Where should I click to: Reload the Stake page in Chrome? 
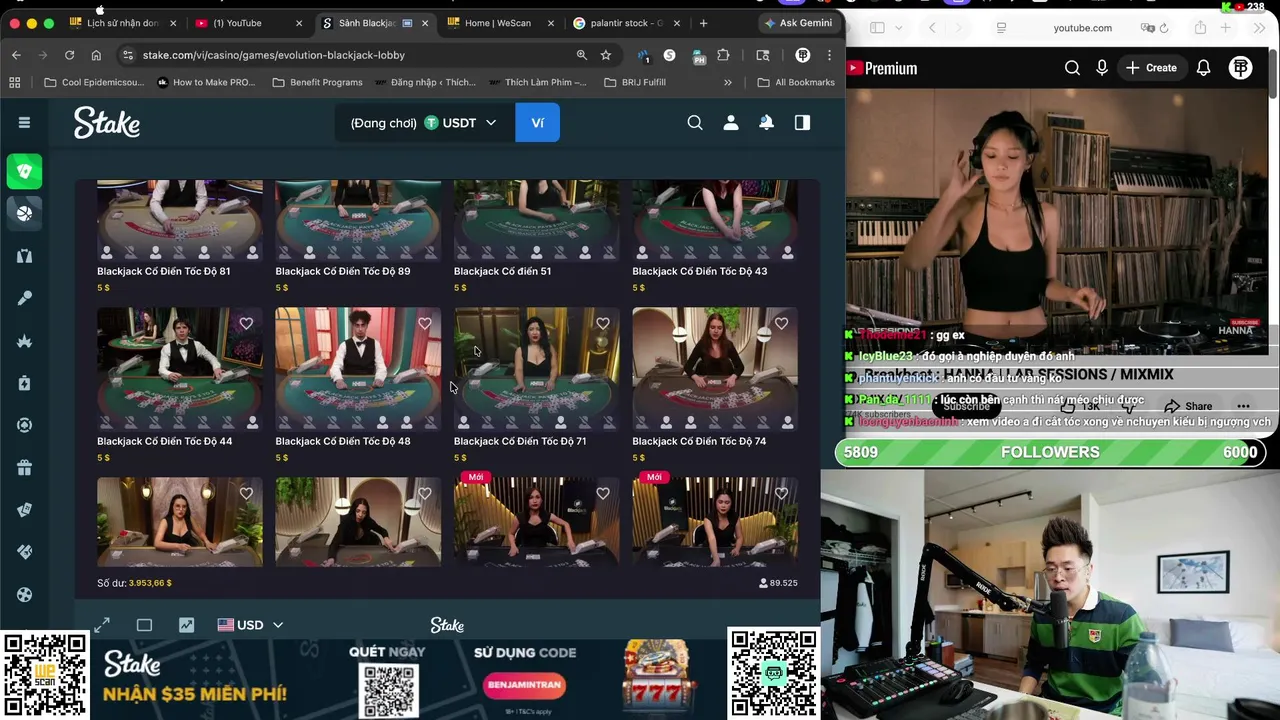69,55
